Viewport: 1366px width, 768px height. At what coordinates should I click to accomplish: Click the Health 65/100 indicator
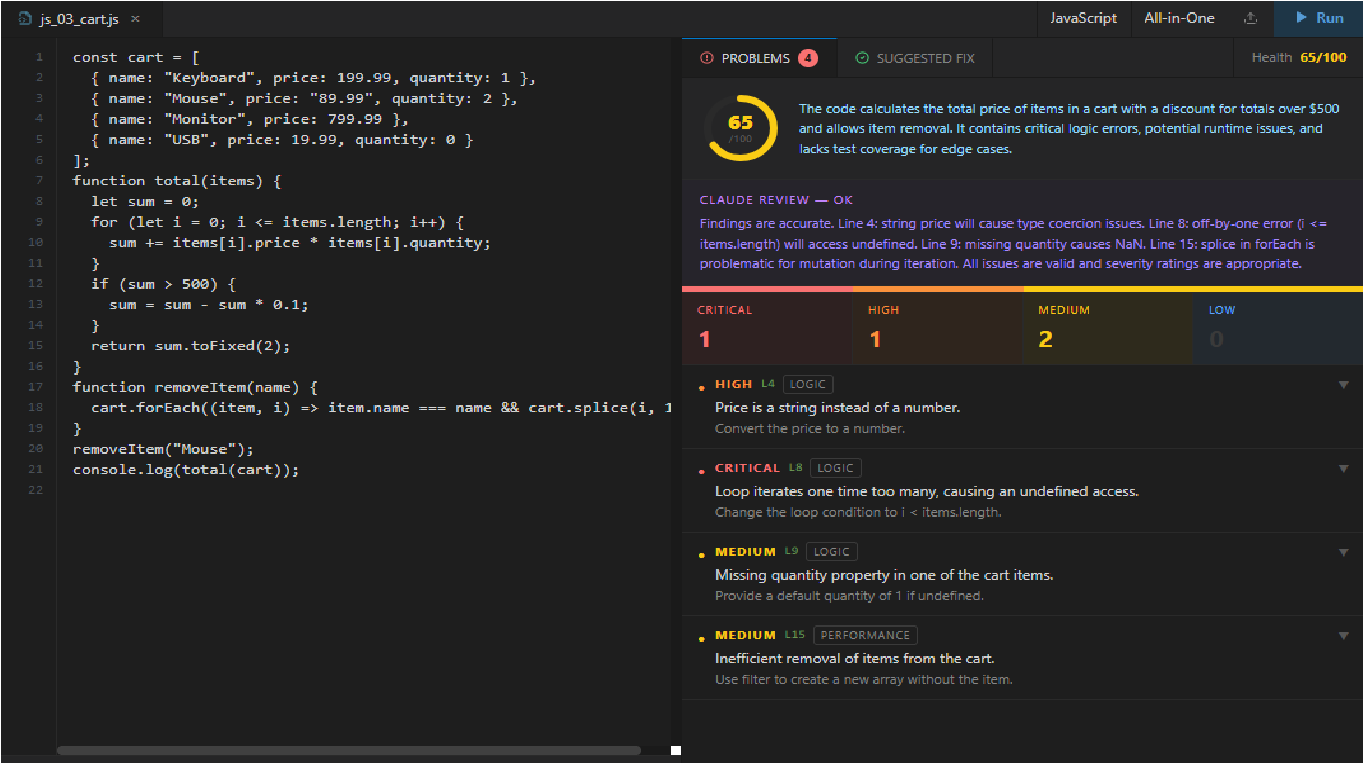point(1299,58)
